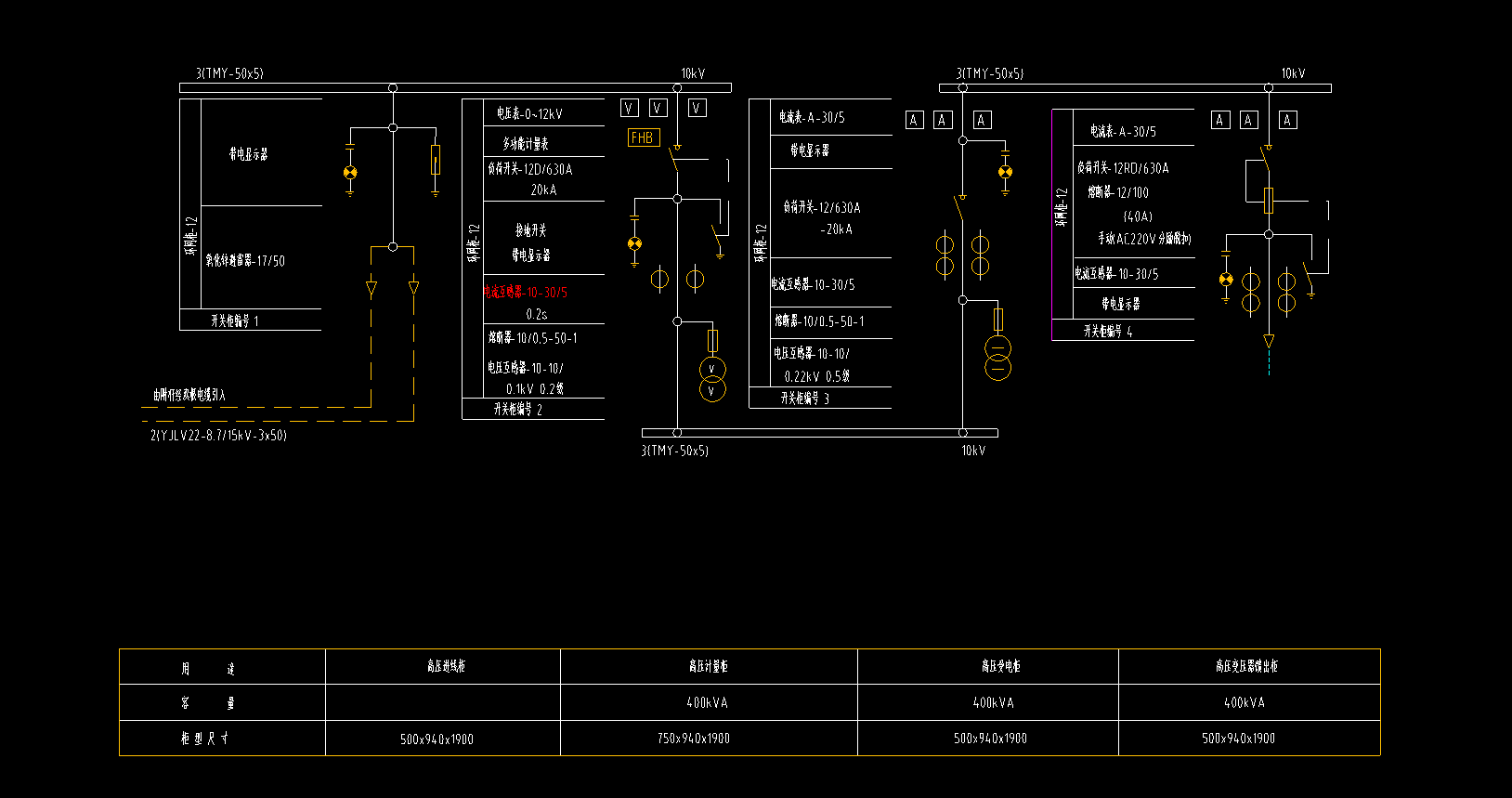The width and height of the screenshot is (1512, 798).
Task: Click the left cable termination arrow in cabinet 1
Action: click(371, 289)
